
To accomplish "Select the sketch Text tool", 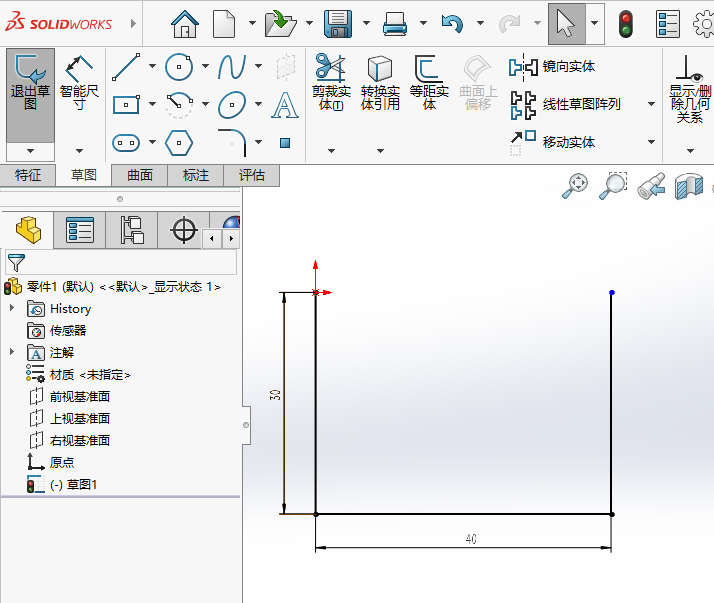I will point(285,105).
